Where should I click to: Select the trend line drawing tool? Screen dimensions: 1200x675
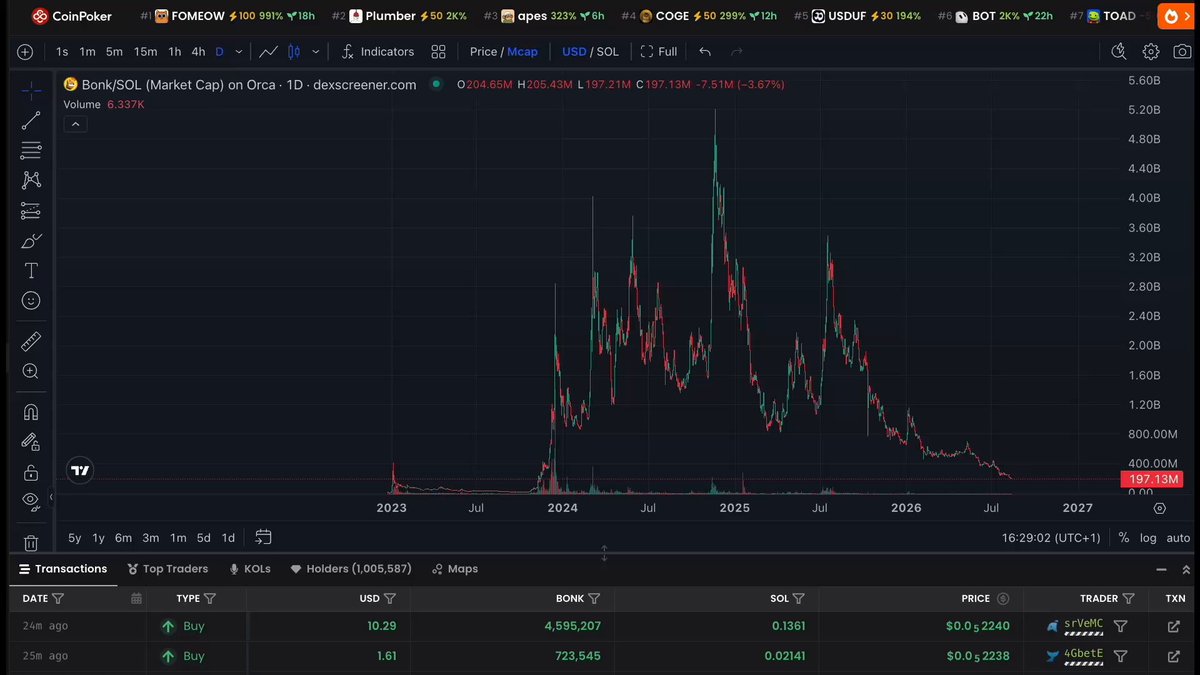click(x=31, y=121)
